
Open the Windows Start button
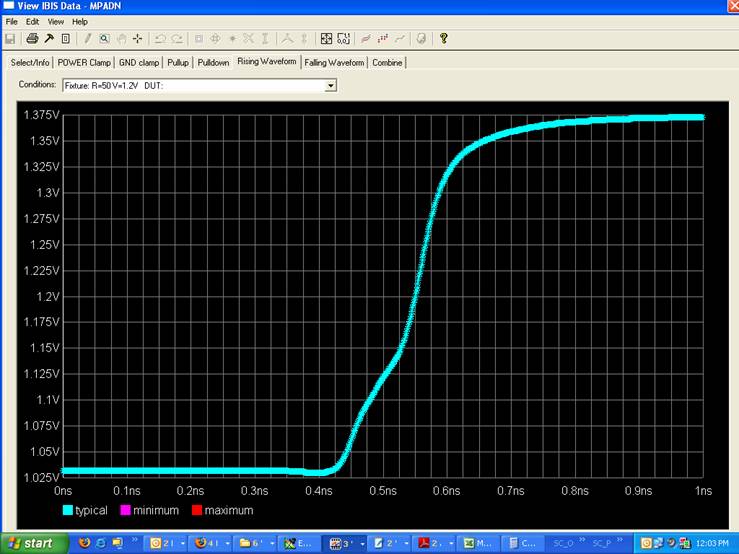coord(34,544)
